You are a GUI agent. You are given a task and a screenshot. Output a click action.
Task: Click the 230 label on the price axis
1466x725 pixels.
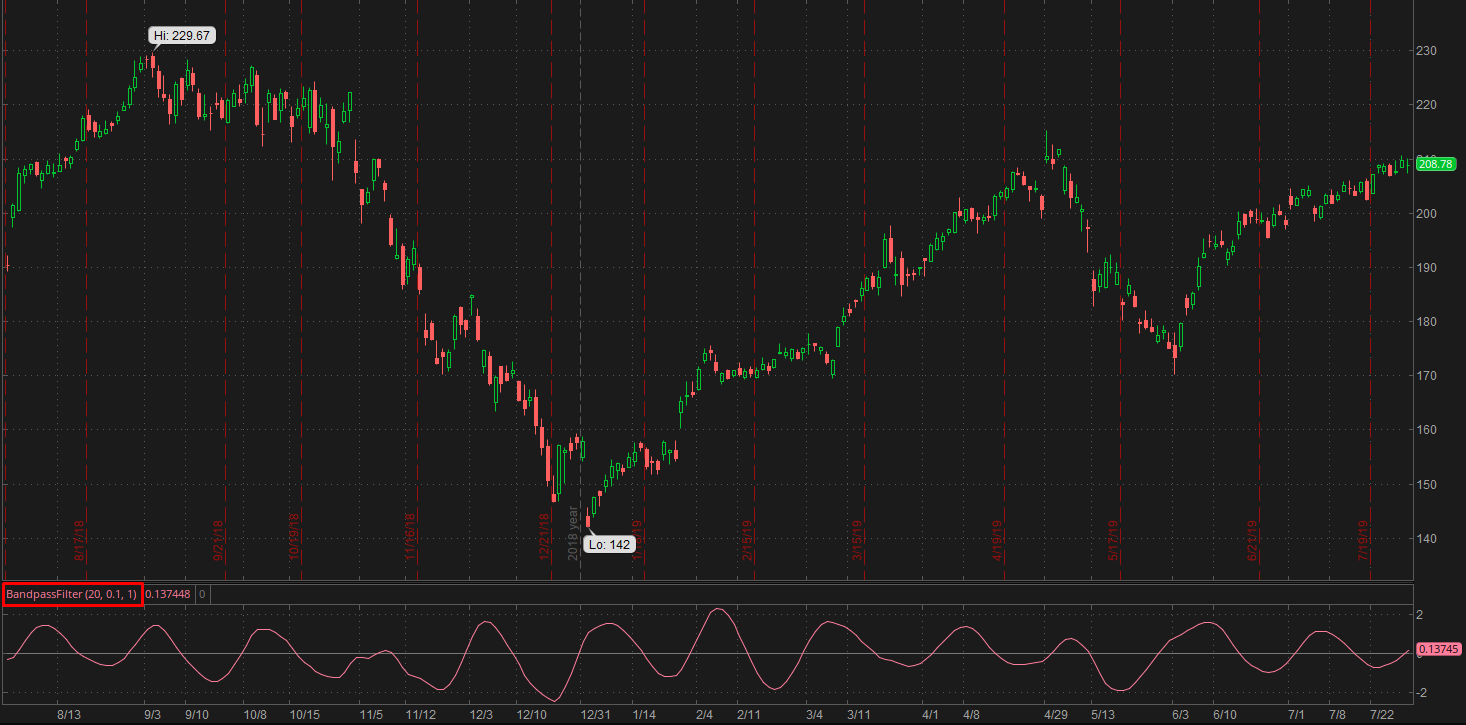point(1427,50)
